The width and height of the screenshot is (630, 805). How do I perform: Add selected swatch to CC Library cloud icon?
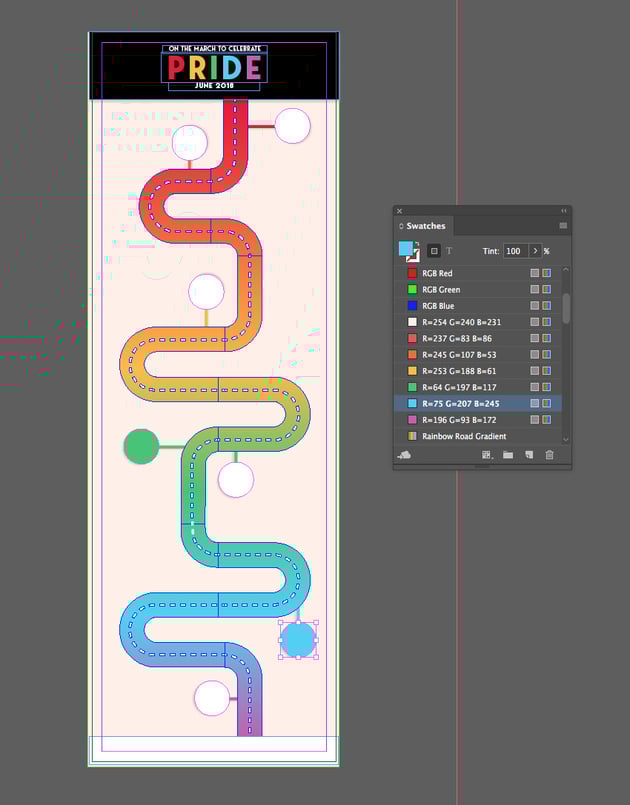tap(405, 455)
